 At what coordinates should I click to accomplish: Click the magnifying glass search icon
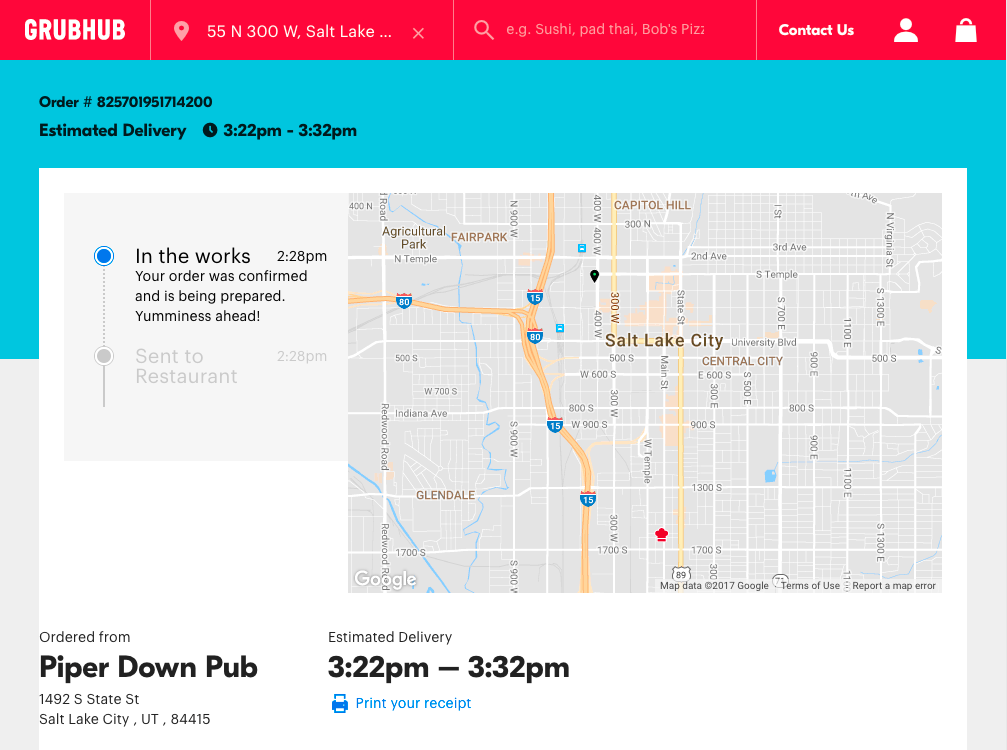click(484, 30)
